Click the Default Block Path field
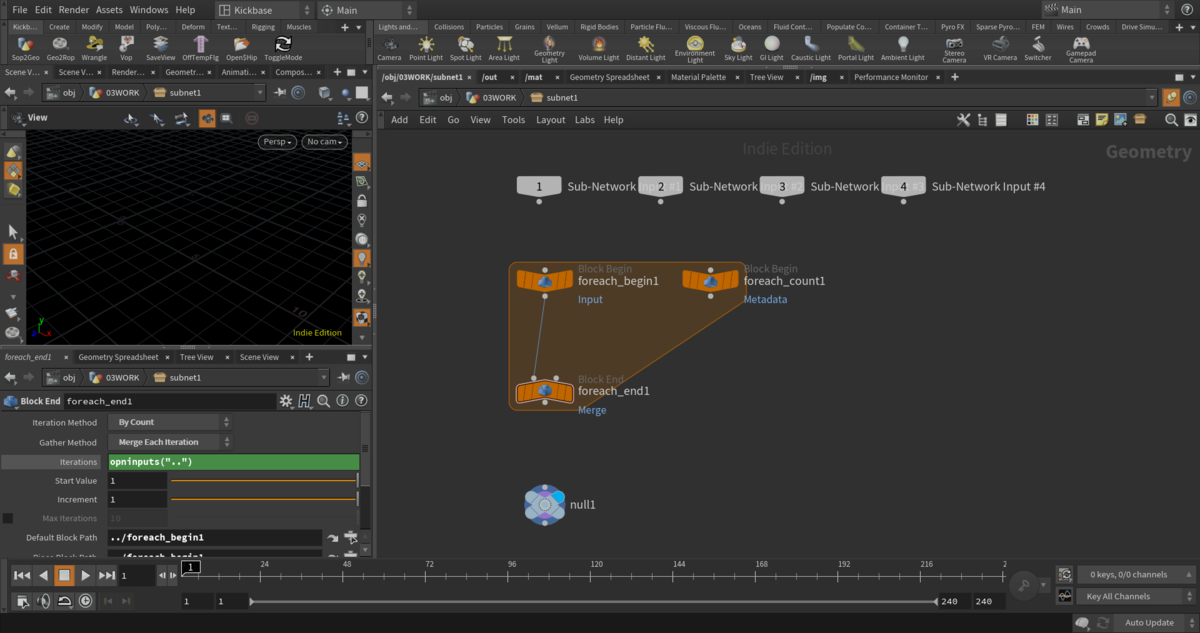The height and width of the screenshot is (633, 1200). tap(214, 538)
